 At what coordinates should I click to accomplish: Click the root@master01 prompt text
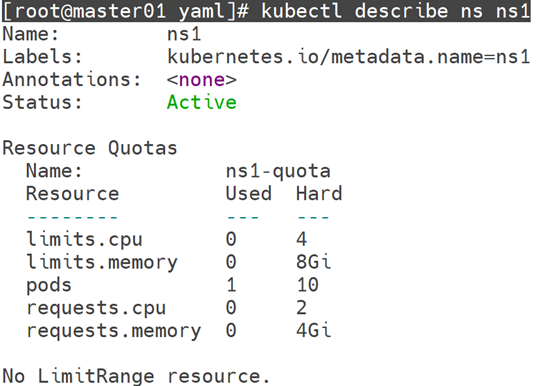pyautogui.click(x=90, y=11)
